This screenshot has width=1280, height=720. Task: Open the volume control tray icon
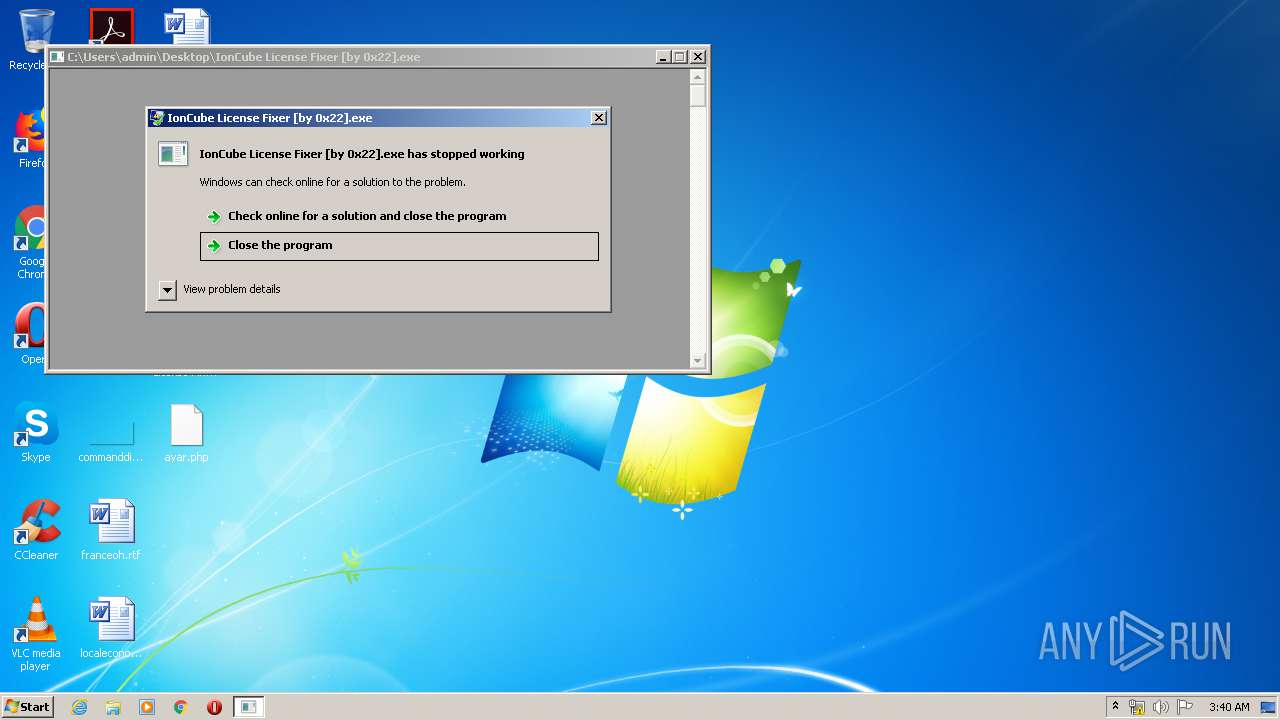[1160, 707]
